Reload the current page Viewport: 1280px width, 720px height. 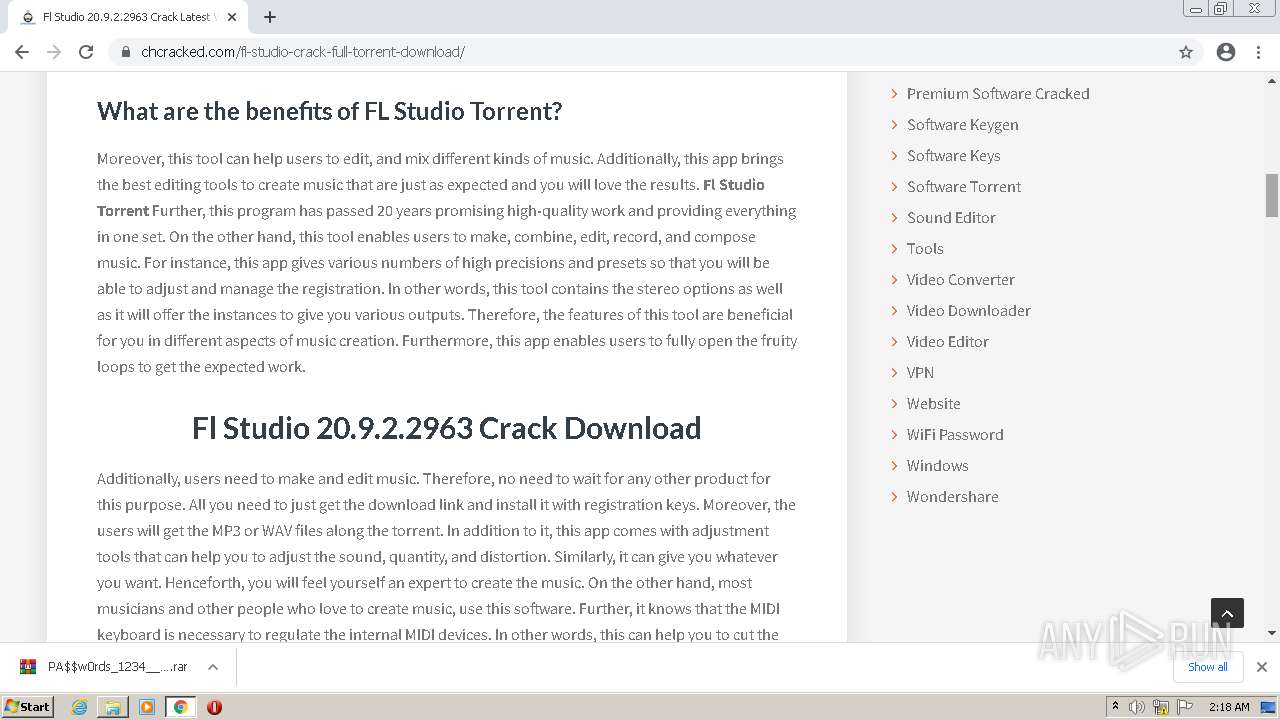86,52
